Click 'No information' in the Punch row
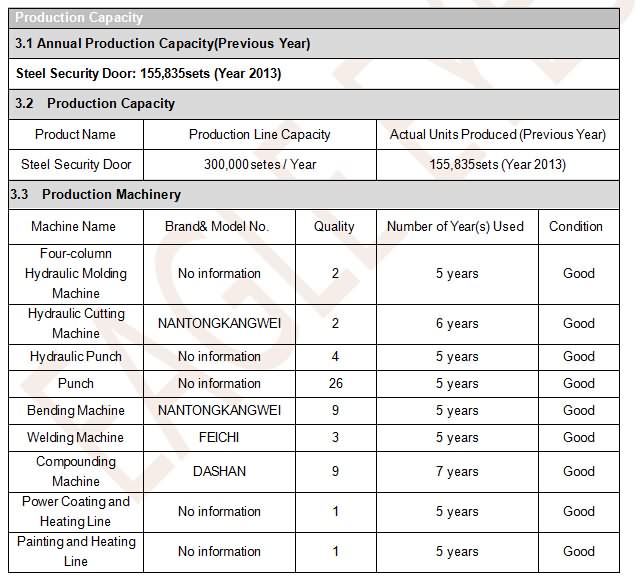This screenshot has height=579, width=641. (x=219, y=384)
